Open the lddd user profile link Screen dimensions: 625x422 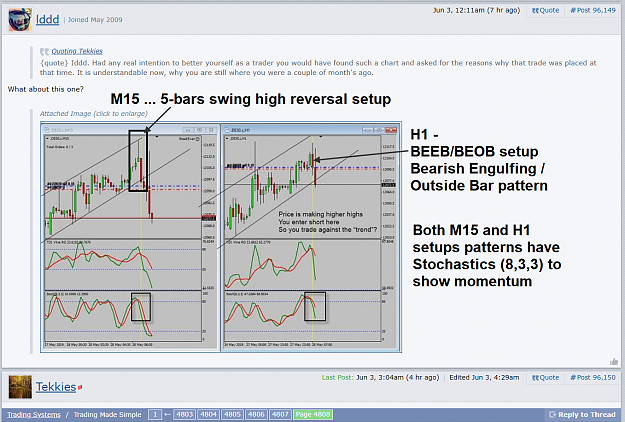click(47, 19)
